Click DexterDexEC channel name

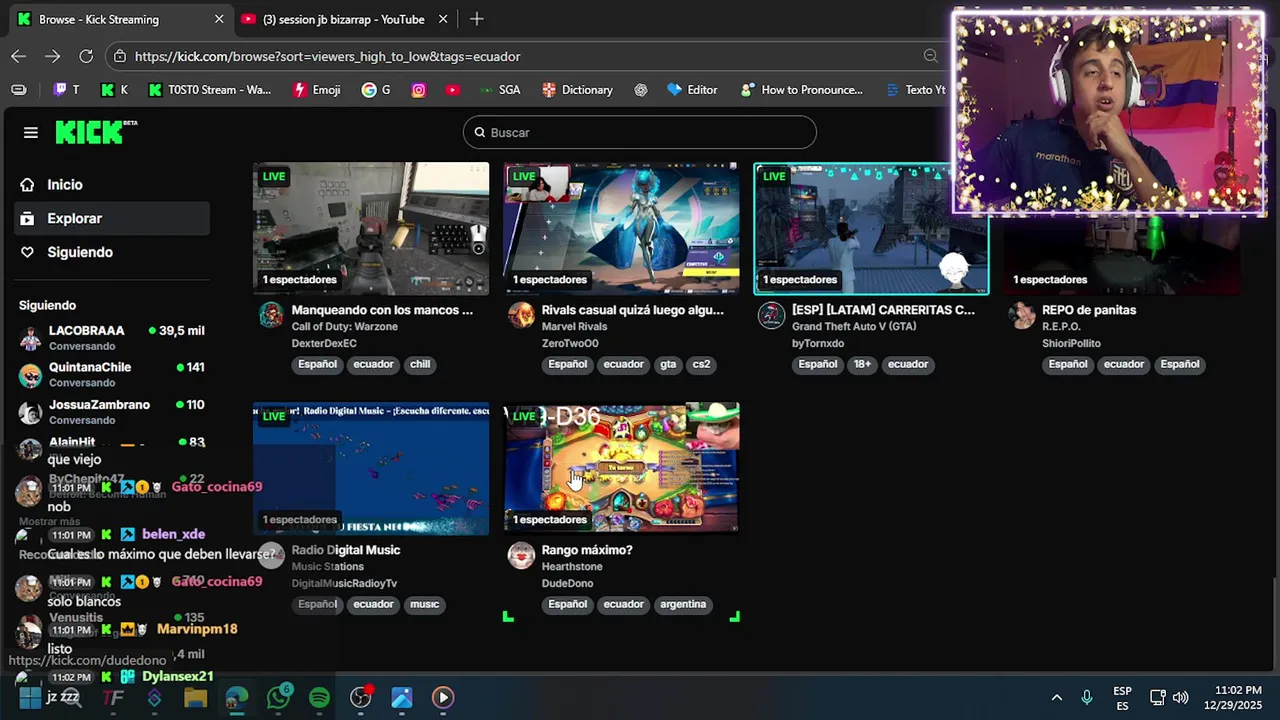(x=324, y=343)
